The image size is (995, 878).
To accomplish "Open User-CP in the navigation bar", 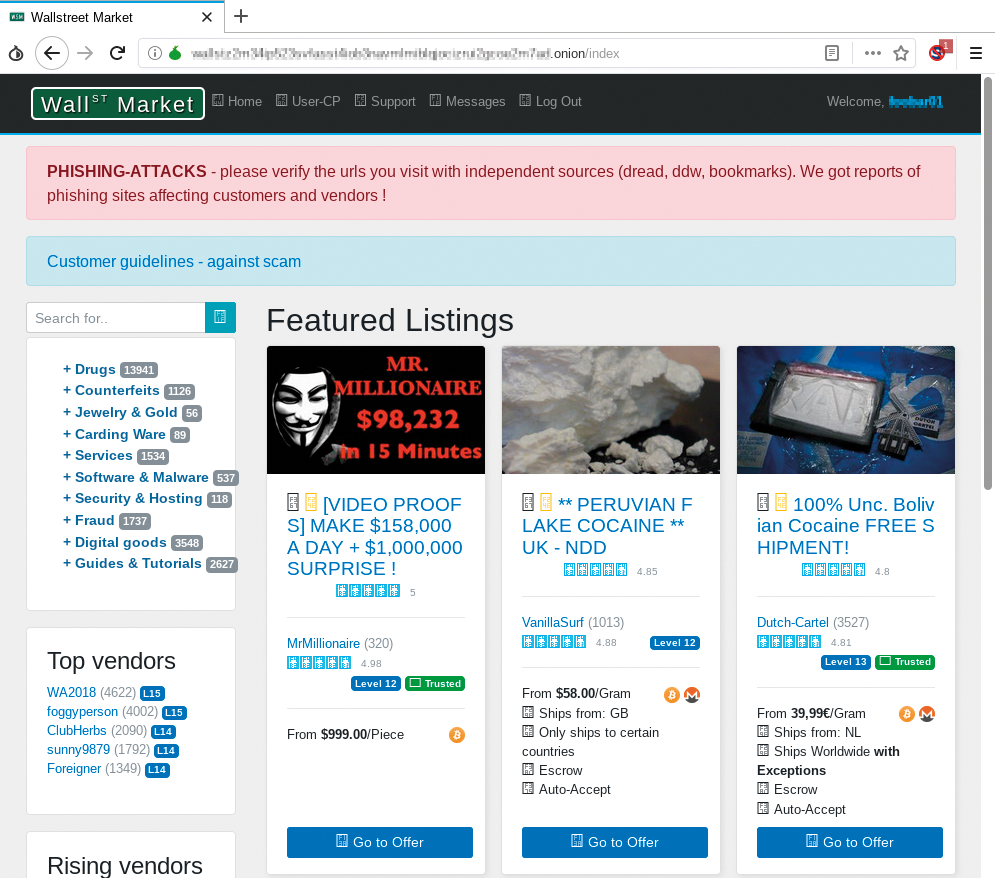I will point(308,101).
